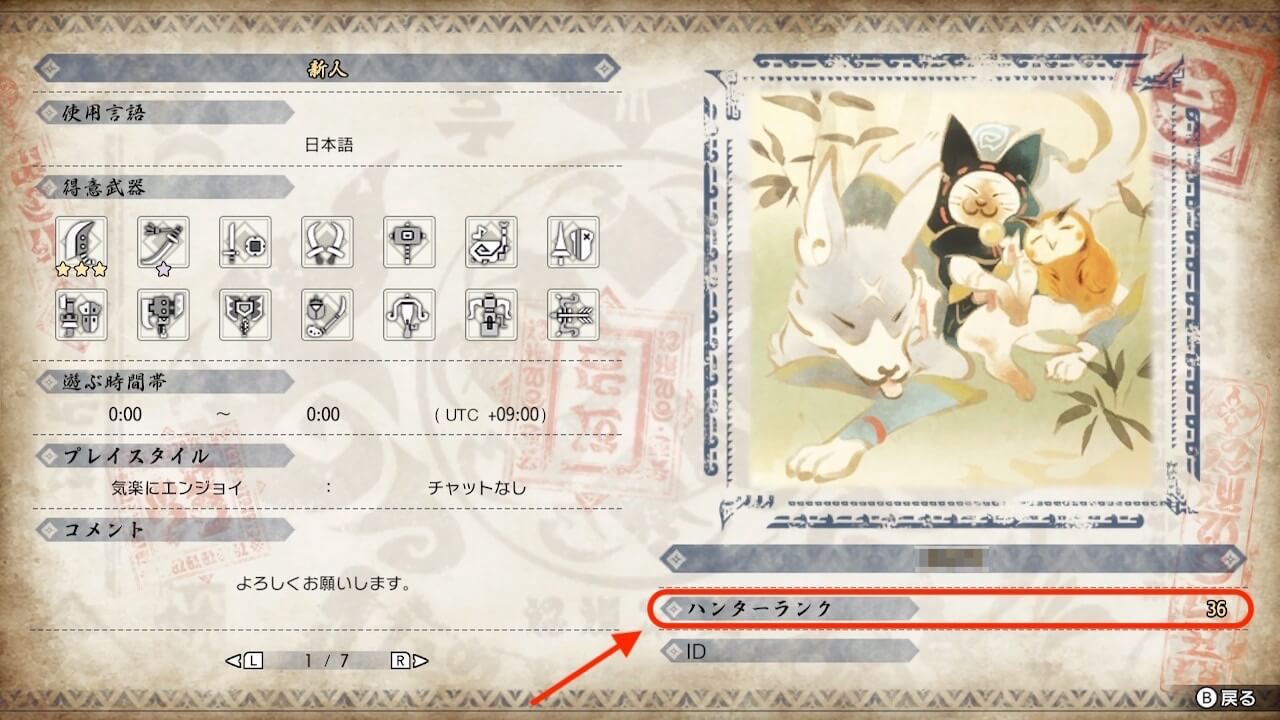Select the Light Bowgun icon

(x=410, y=315)
